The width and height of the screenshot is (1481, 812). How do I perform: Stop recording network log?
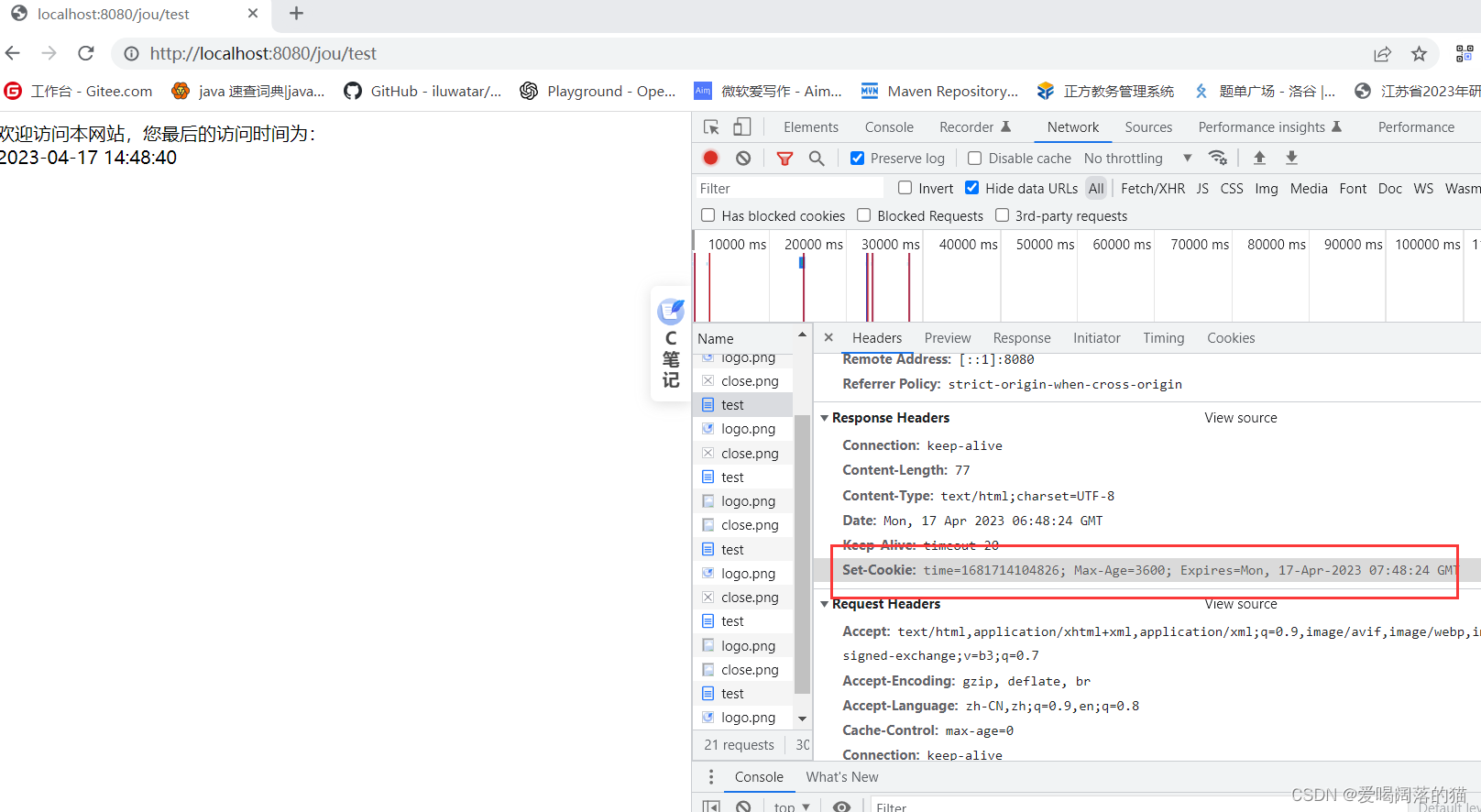coord(710,158)
